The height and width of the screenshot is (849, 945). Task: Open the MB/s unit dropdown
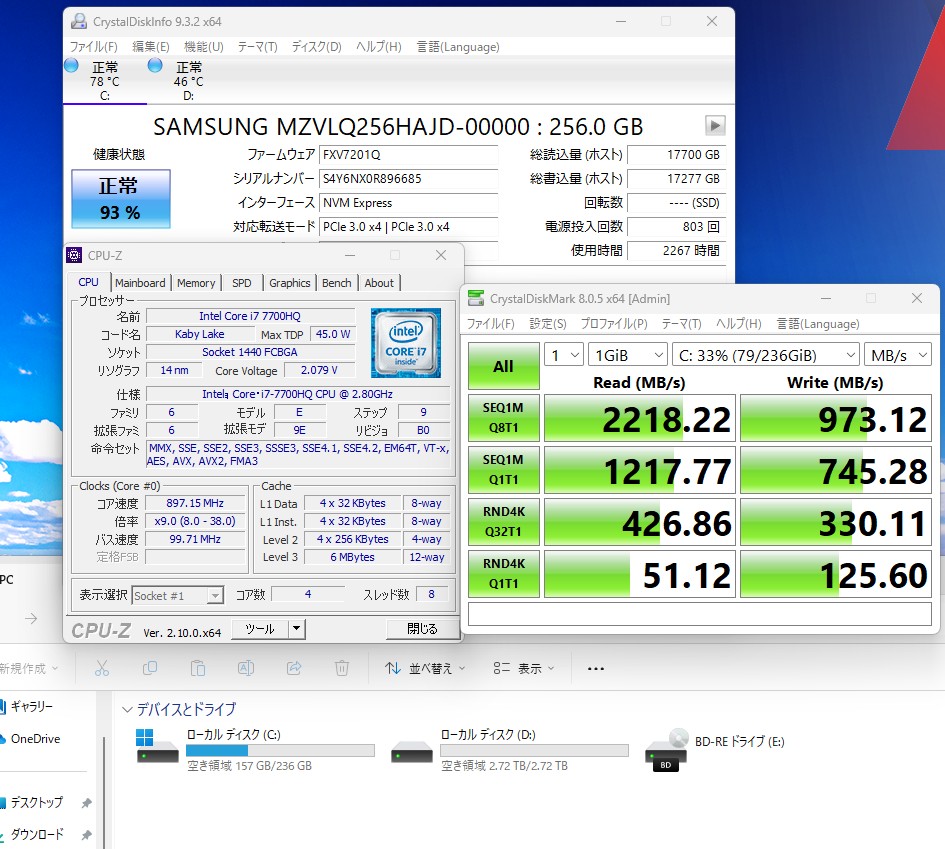pos(897,356)
